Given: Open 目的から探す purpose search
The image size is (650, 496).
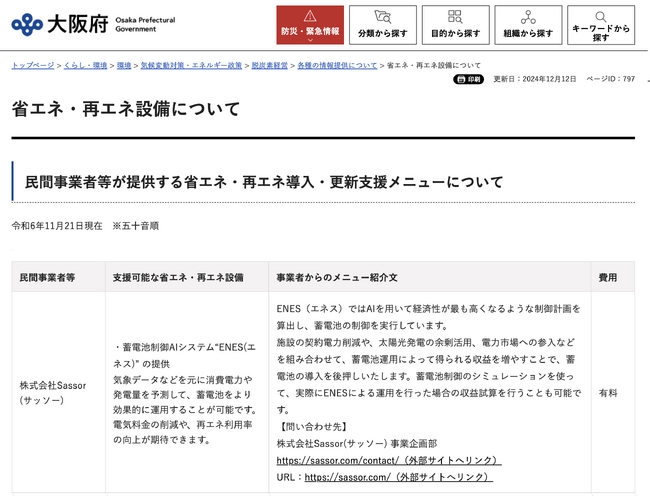Looking at the screenshot, I should coord(456,25).
